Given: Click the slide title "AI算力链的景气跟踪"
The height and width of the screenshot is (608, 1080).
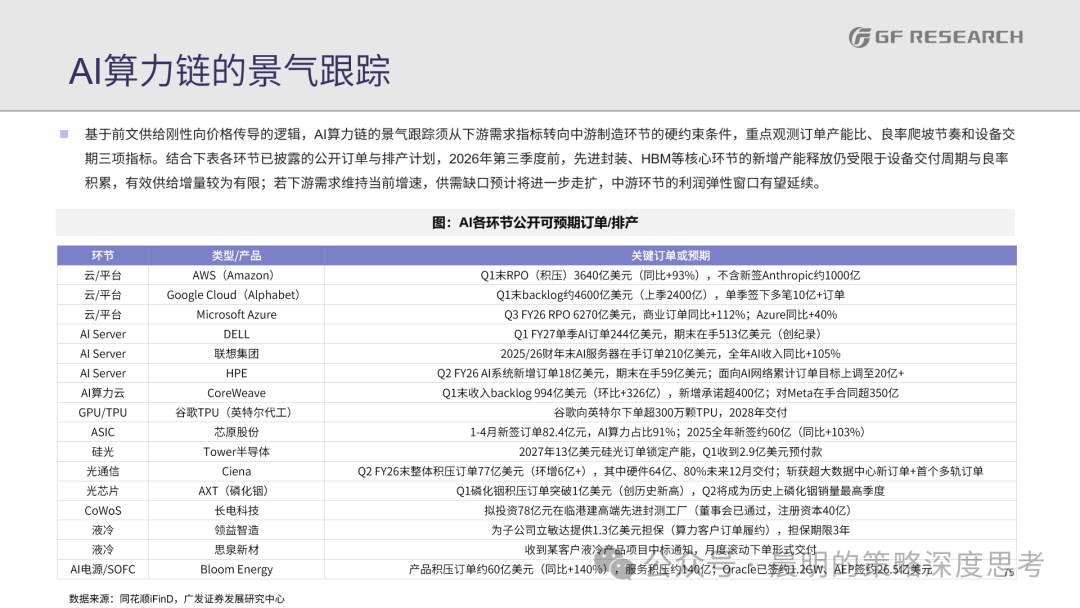Looking at the screenshot, I should [x=229, y=71].
